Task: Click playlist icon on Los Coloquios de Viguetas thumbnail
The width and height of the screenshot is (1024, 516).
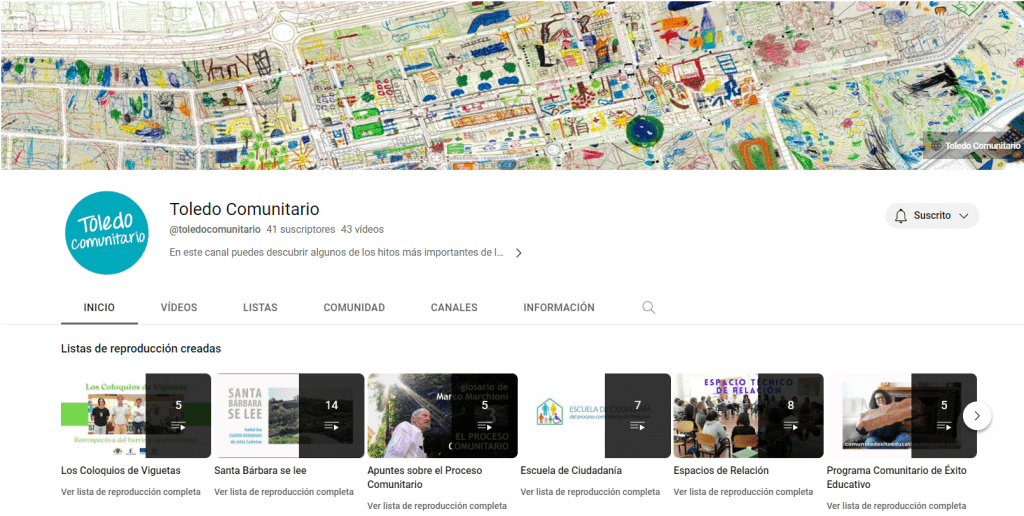Action: click(178, 427)
